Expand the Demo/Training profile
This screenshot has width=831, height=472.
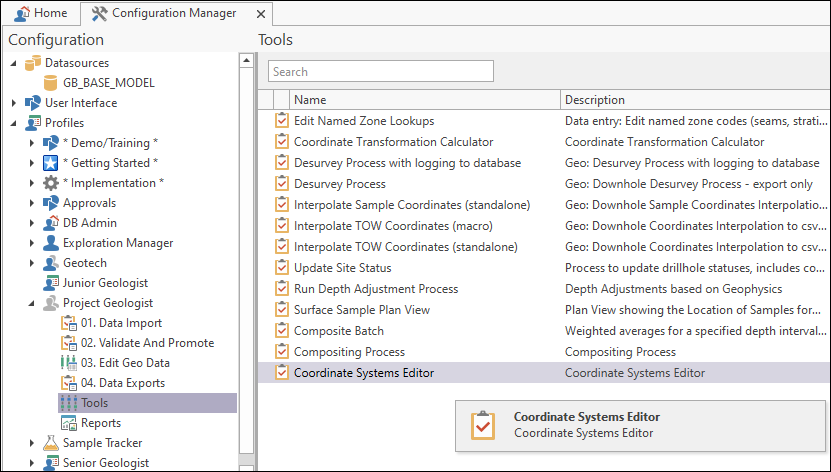click(32, 143)
